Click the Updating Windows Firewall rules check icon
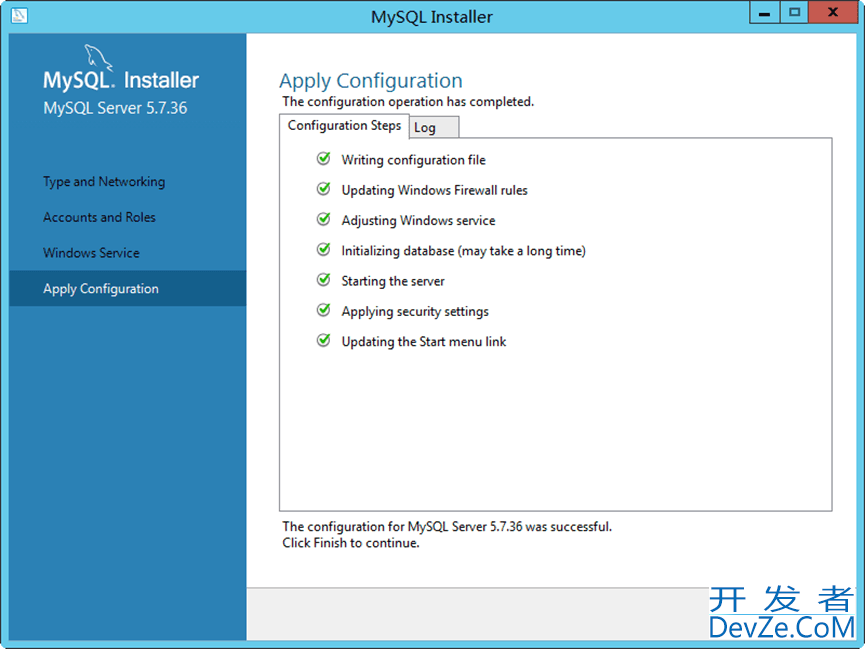The height and width of the screenshot is (649, 865). (x=324, y=189)
